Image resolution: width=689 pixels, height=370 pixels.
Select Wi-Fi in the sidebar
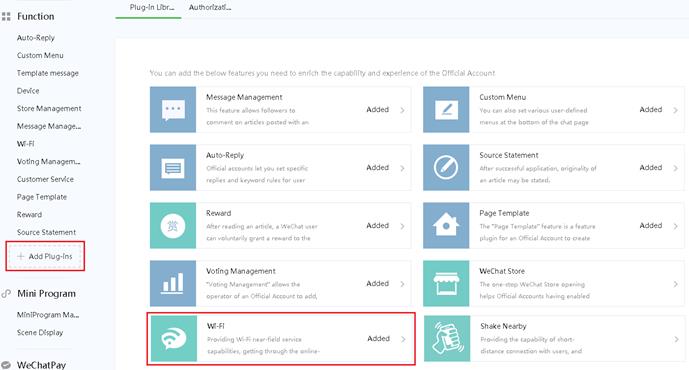(x=25, y=144)
